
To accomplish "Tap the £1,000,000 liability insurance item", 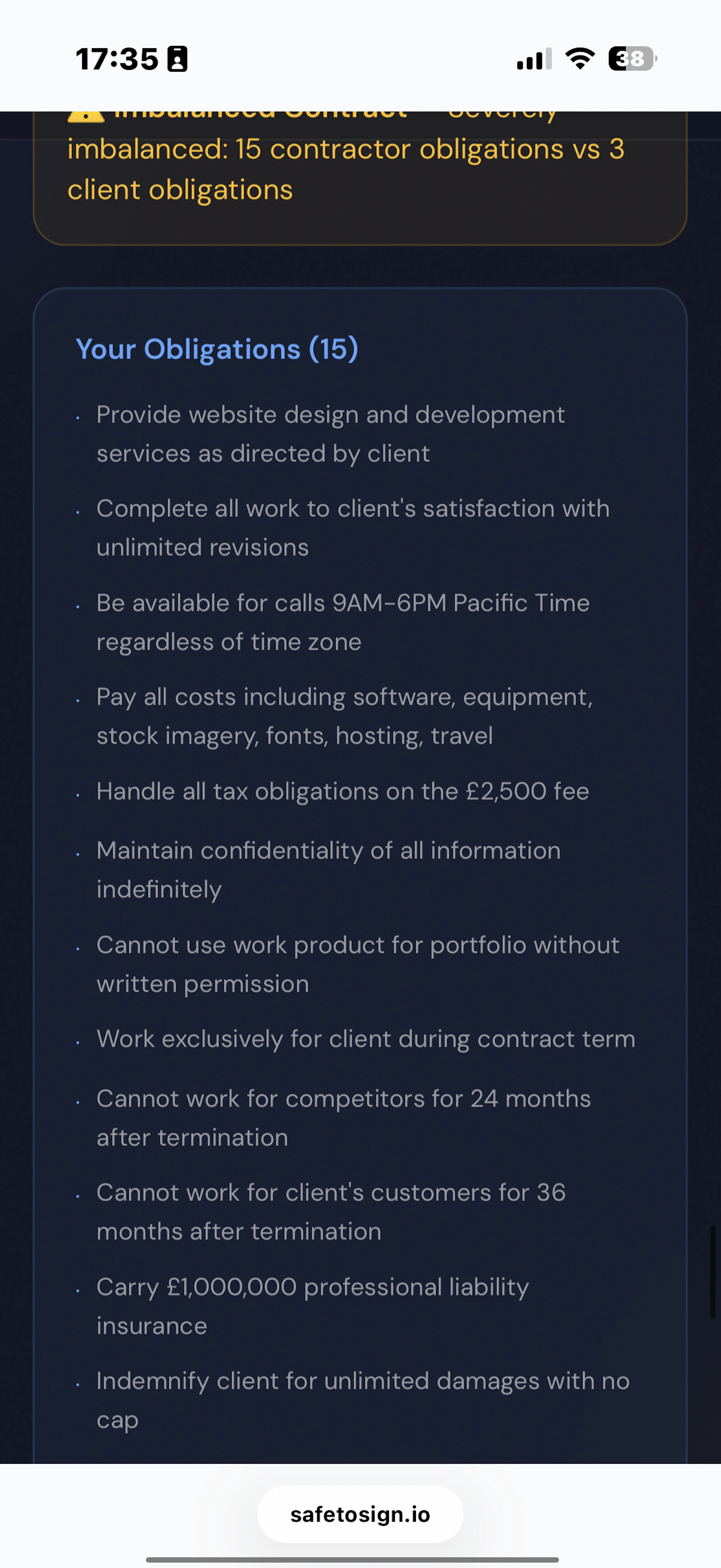I will click(312, 1306).
